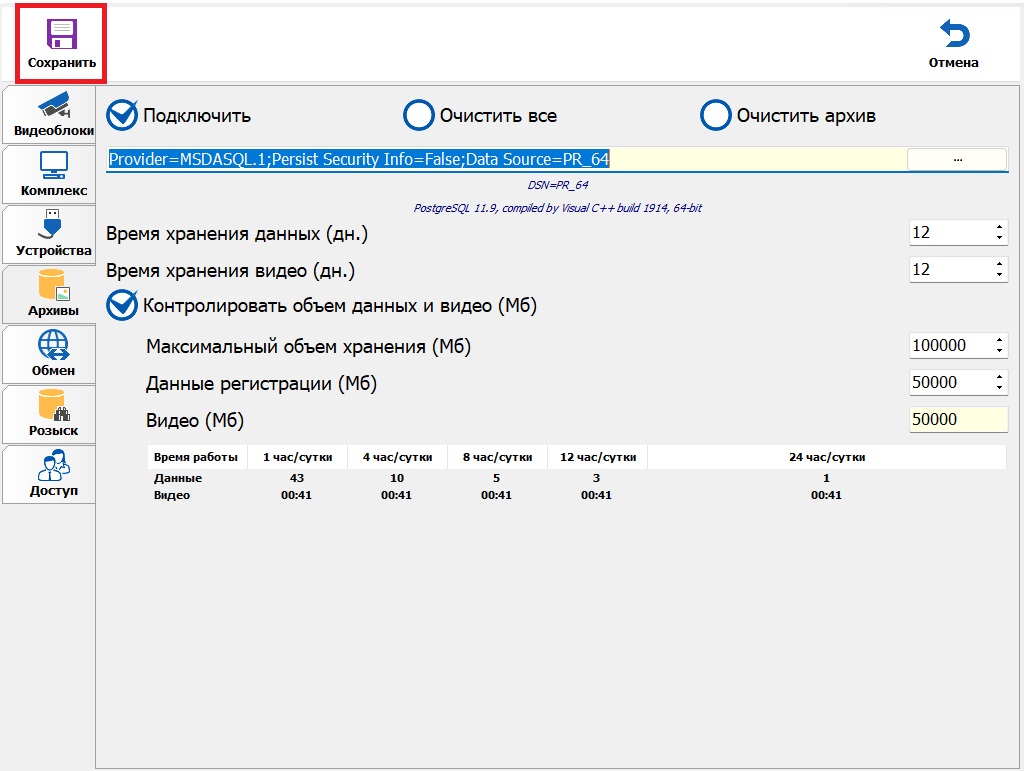Click the Видео (Мб) value field
The width and height of the screenshot is (1024, 771).
coord(957,420)
